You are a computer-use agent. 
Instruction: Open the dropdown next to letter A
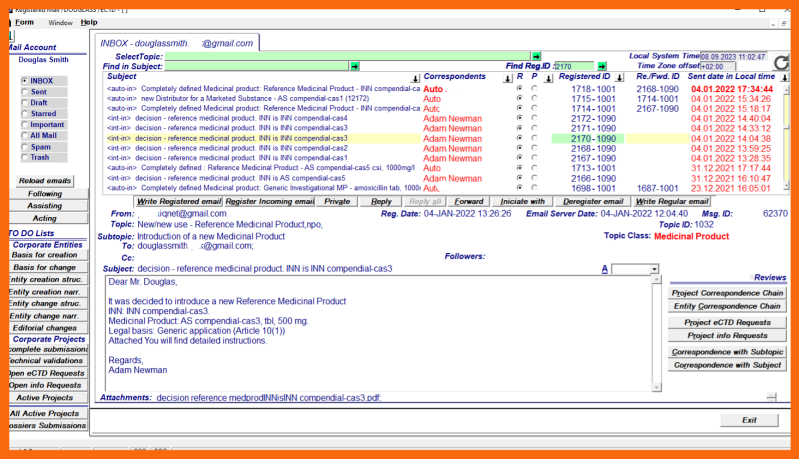pos(654,269)
